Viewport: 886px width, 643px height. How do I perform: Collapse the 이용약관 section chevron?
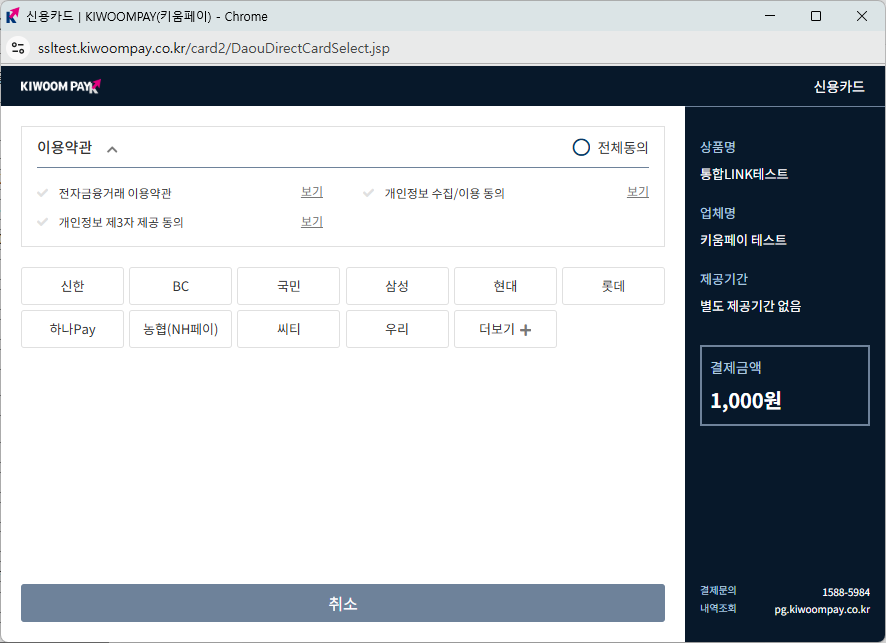(x=112, y=149)
